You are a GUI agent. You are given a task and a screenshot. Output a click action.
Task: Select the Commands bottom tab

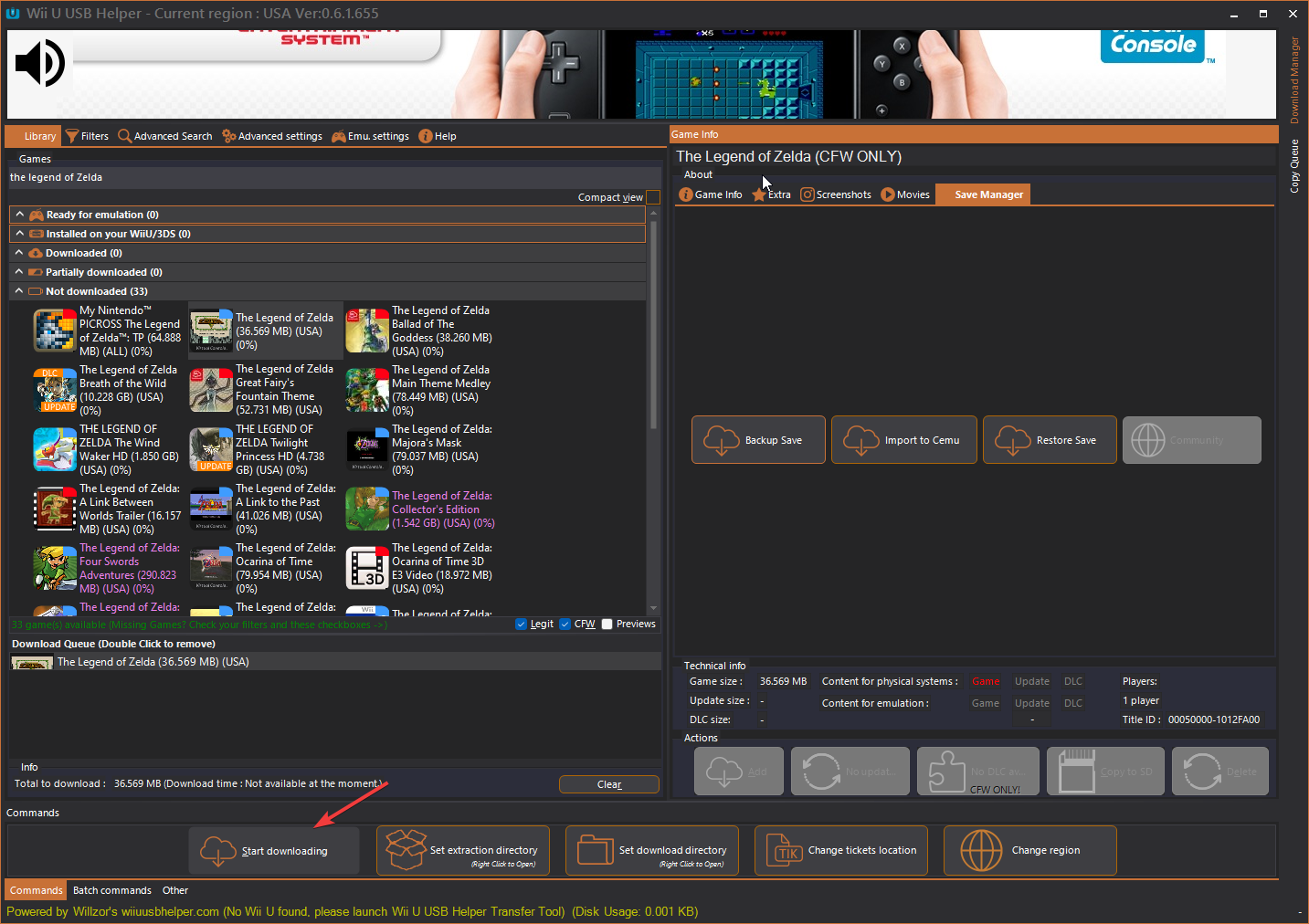(37, 890)
